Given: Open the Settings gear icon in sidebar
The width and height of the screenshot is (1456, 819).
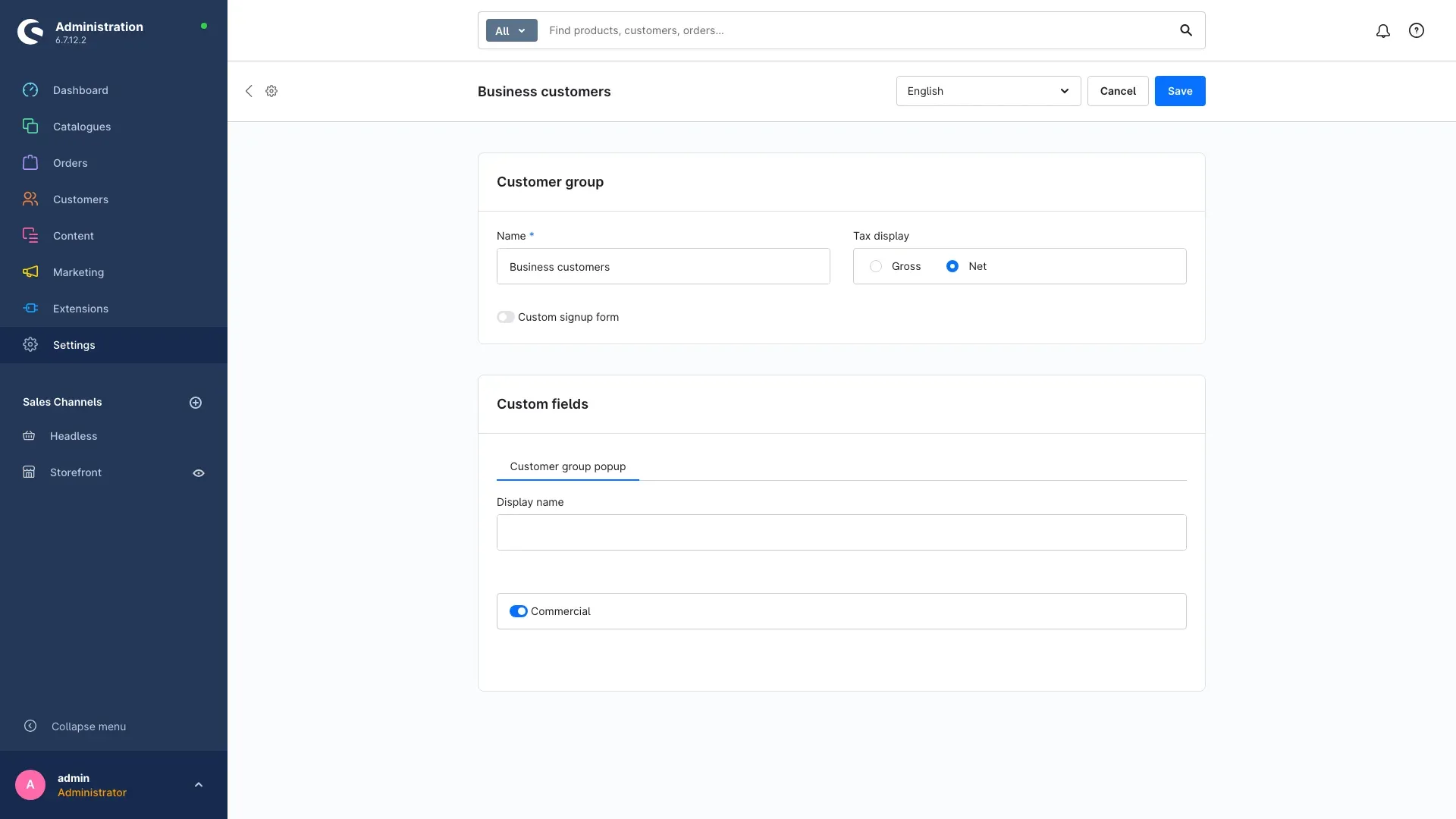Looking at the screenshot, I should pyautogui.click(x=30, y=345).
